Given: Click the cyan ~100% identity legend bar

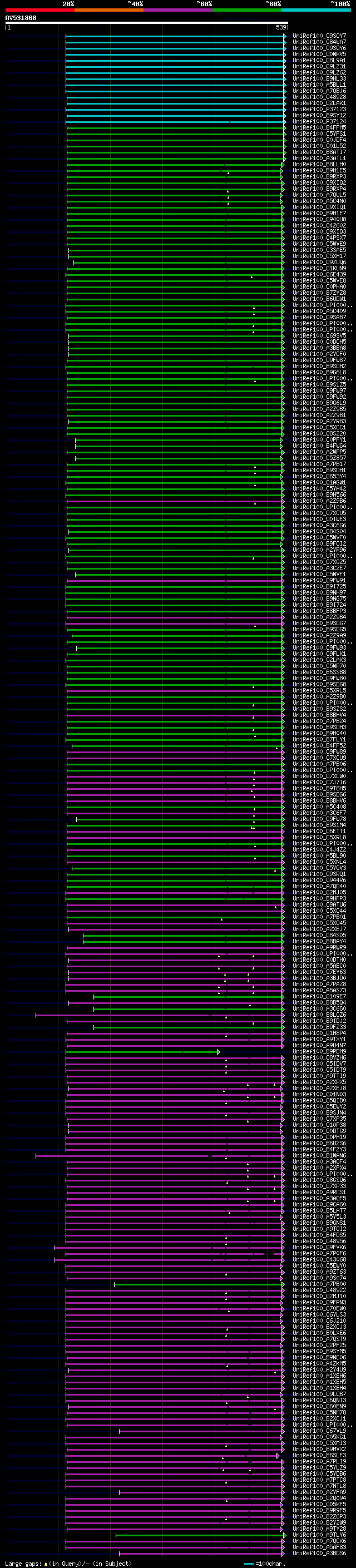Looking at the screenshot, I should pos(316,10).
